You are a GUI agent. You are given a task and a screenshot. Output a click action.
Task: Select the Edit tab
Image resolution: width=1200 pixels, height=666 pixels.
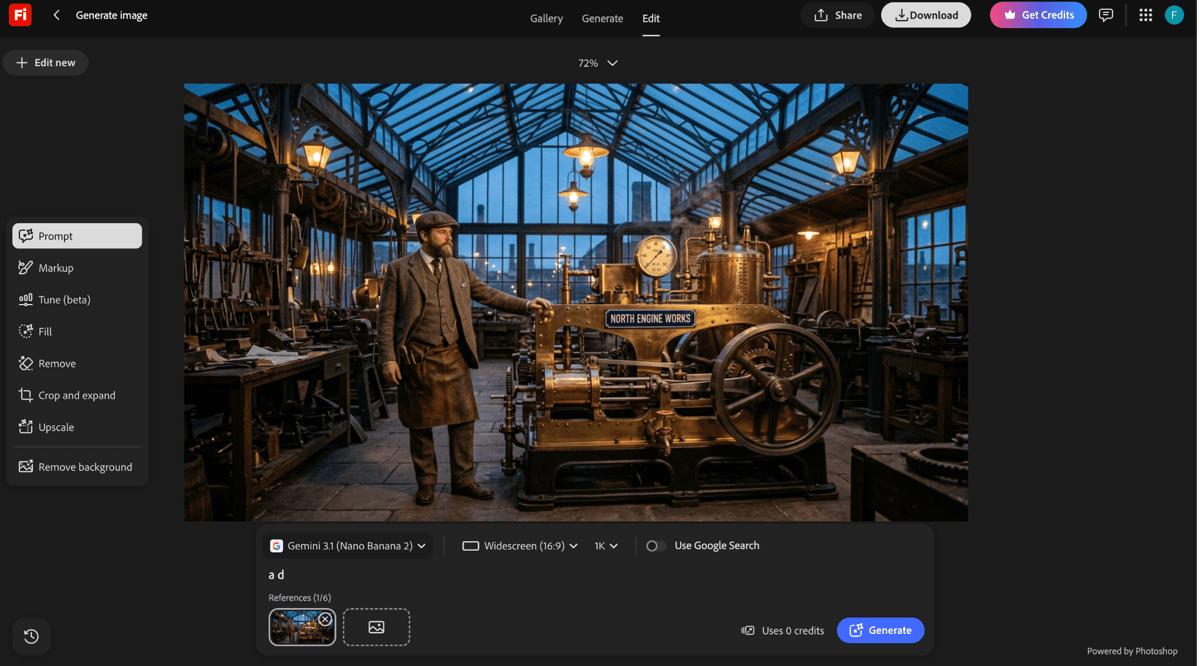coord(651,18)
